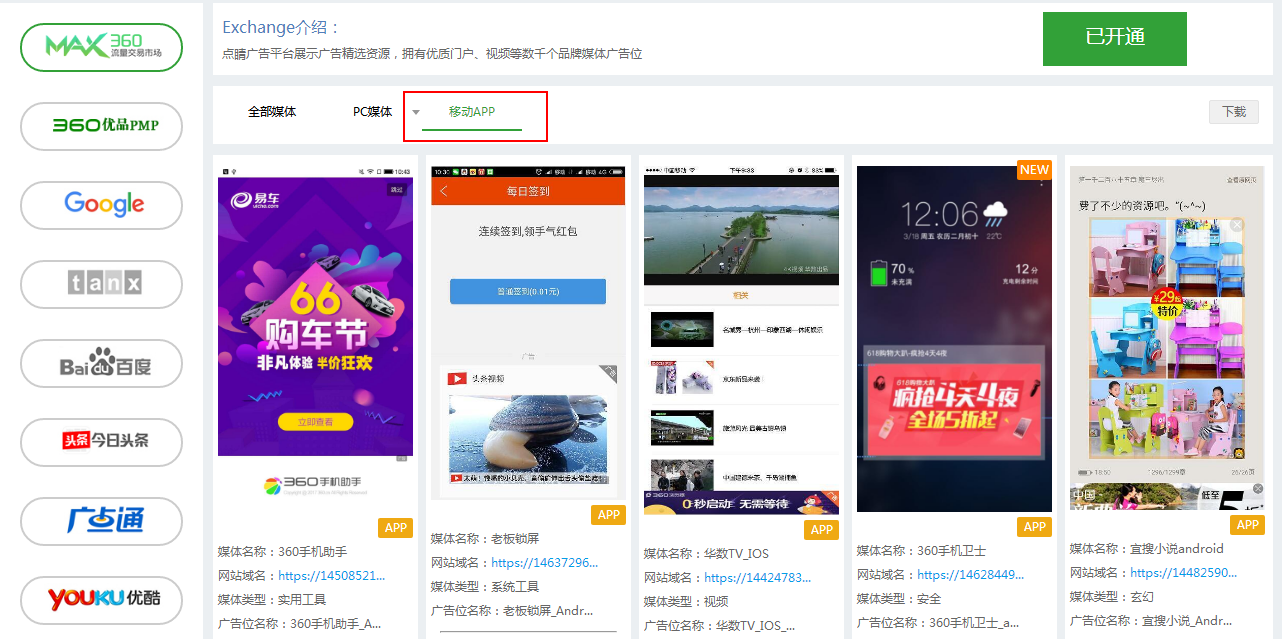Click the green 已开通 button
Viewport: 1282px width, 639px height.
tap(1114, 39)
